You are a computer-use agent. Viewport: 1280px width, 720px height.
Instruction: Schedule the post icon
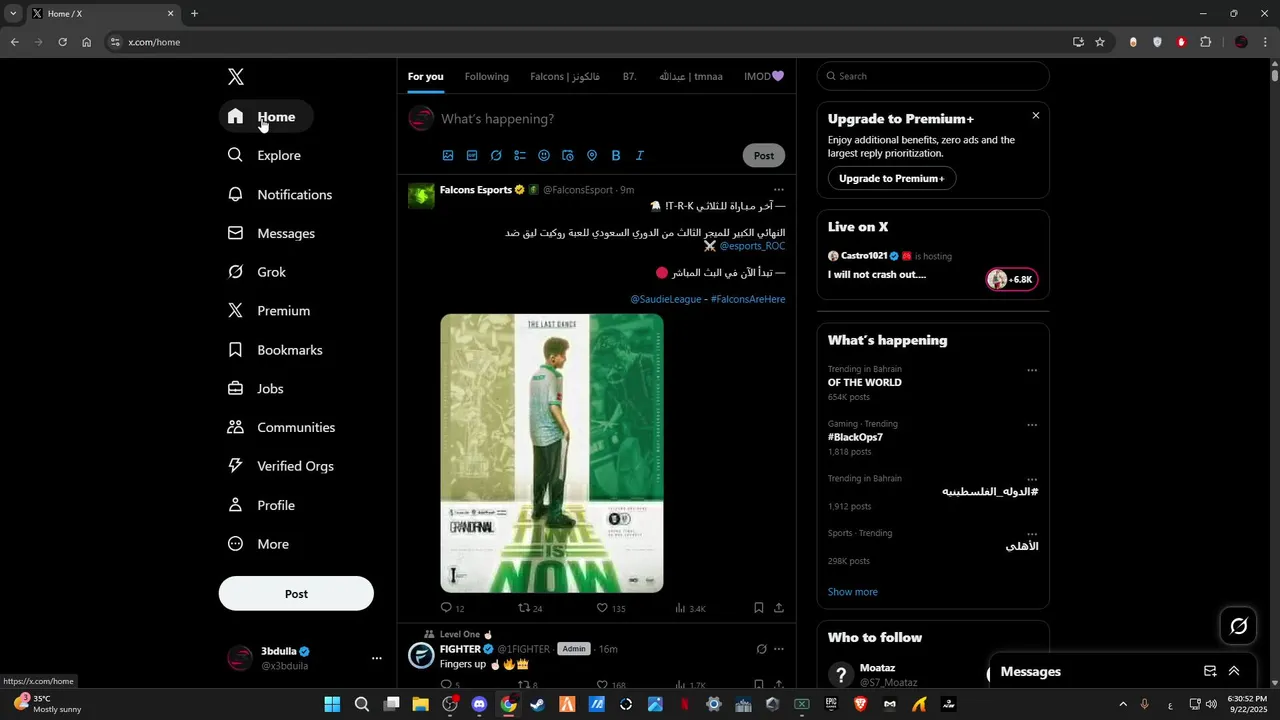[x=568, y=155]
